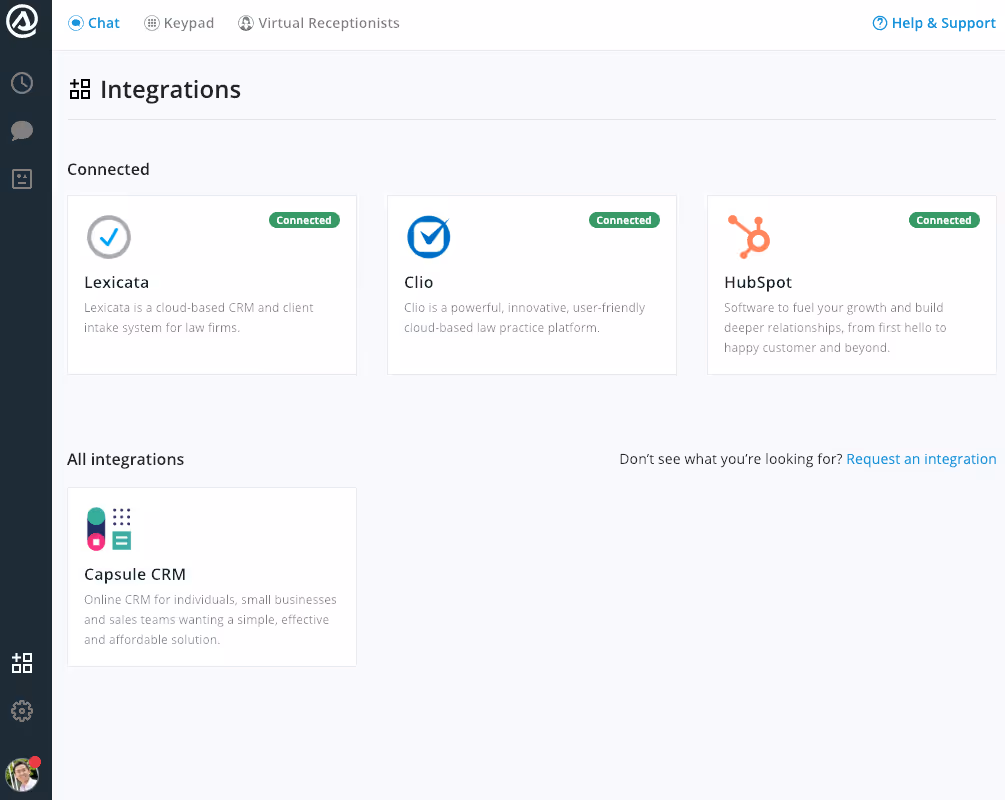Viewport: 1005px width, 800px height.
Task: Switch to the Keypad tab
Action: [179, 23]
